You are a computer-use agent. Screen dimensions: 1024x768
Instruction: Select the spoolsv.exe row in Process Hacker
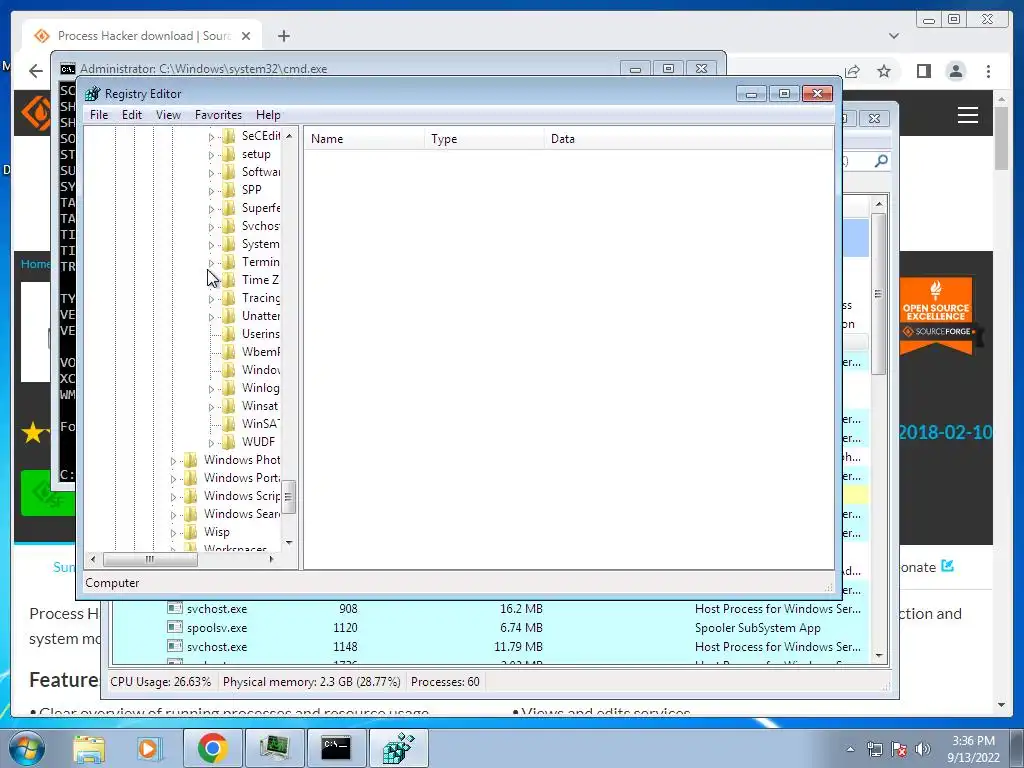pyautogui.click(x=490, y=628)
